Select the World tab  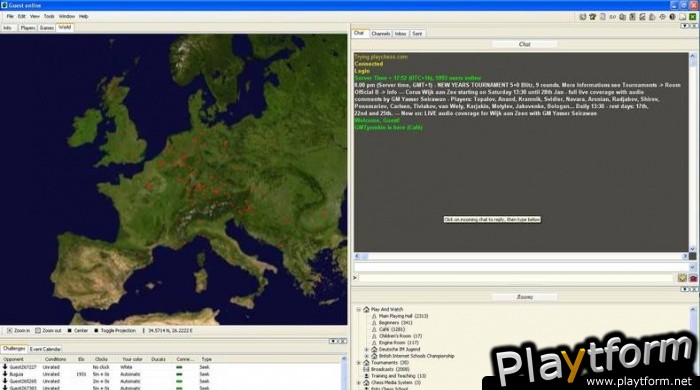coord(65,27)
